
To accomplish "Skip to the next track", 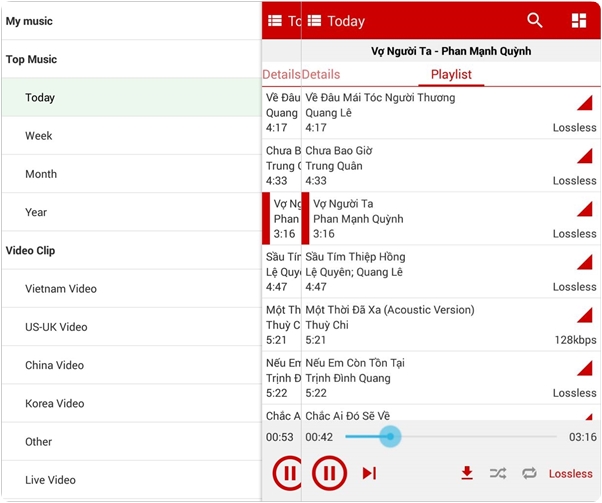I will pos(369,473).
